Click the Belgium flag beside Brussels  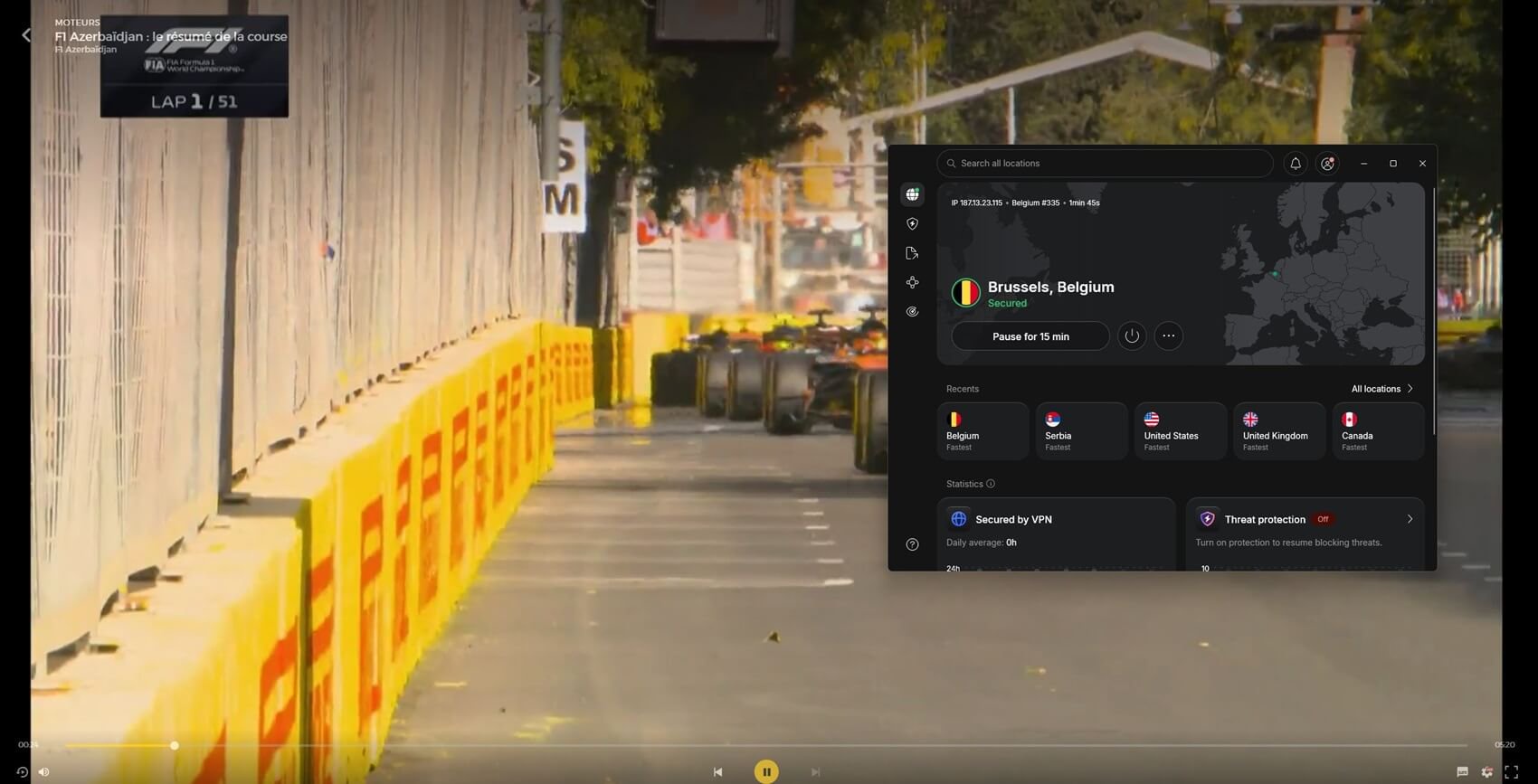click(965, 293)
